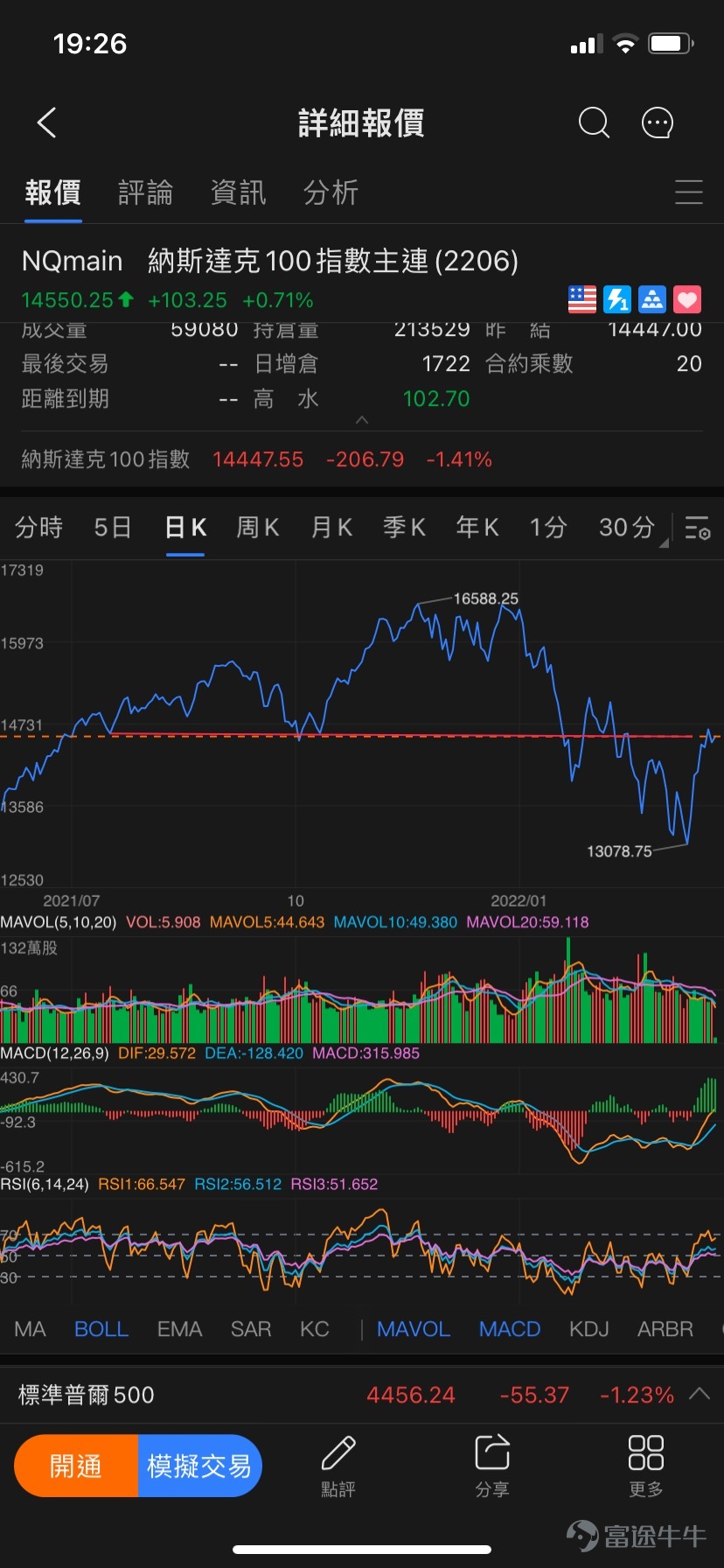
Task: Expand the 標準普爾500 bottom ticker chevron
Action: (x=700, y=1394)
